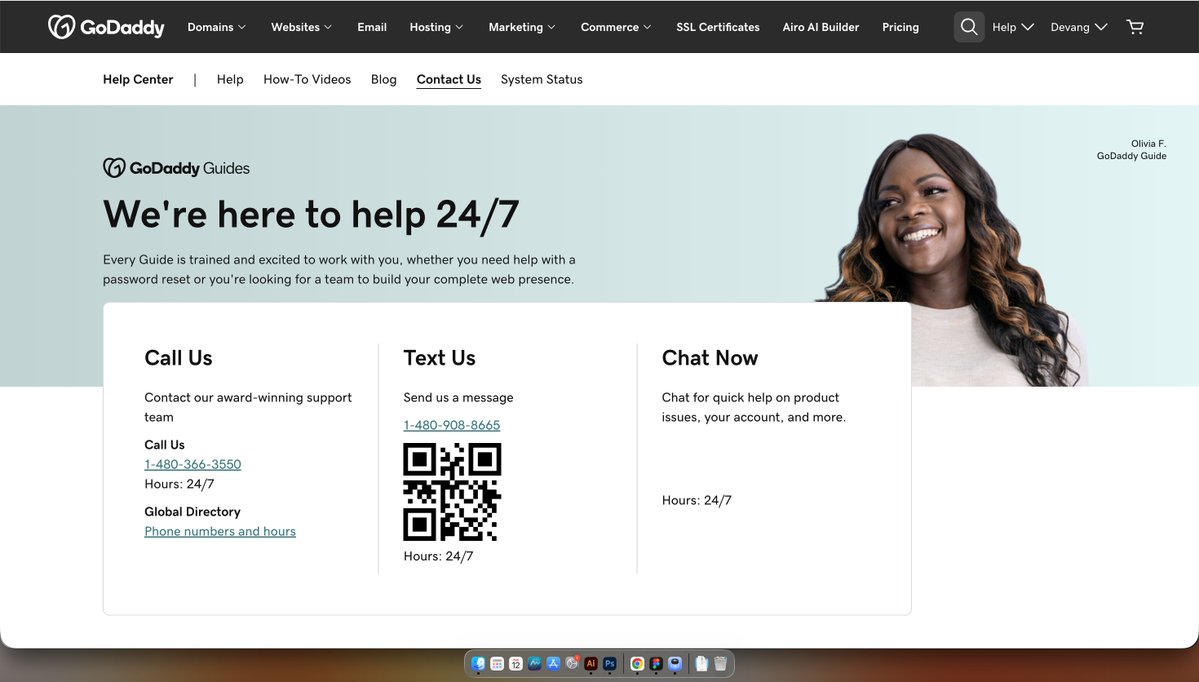Open Help Center home link
1199x682 pixels.
(138, 80)
